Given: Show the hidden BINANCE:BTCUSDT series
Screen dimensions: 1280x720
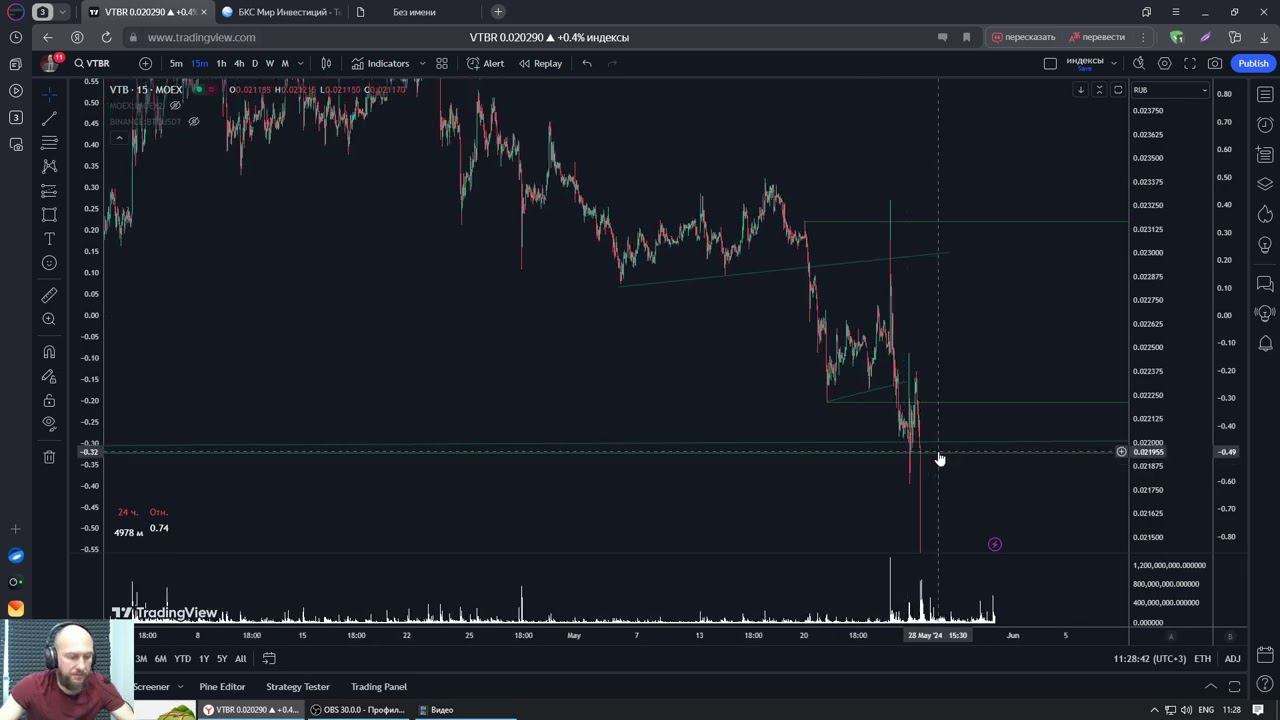Looking at the screenshot, I should pyautogui.click(x=194, y=121).
